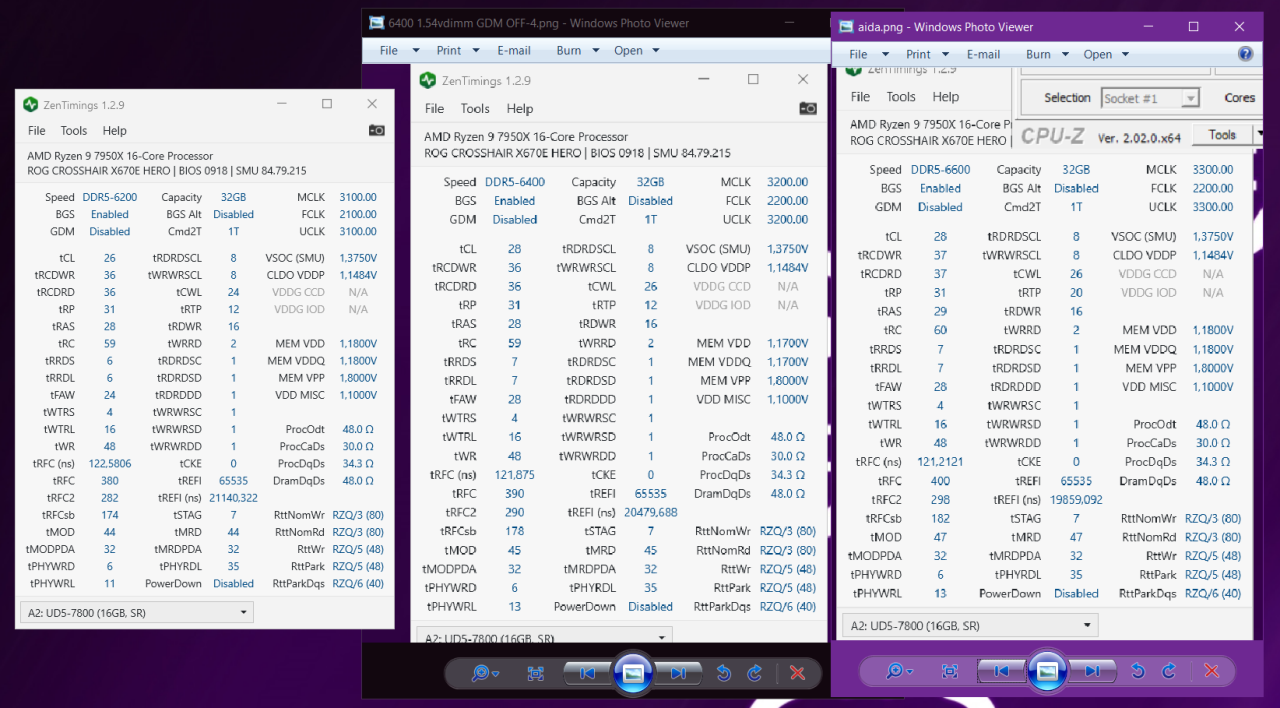
Task: Expand the Open dropdown in 6400 photo viewer
Action: pyautogui.click(x=634, y=51)
